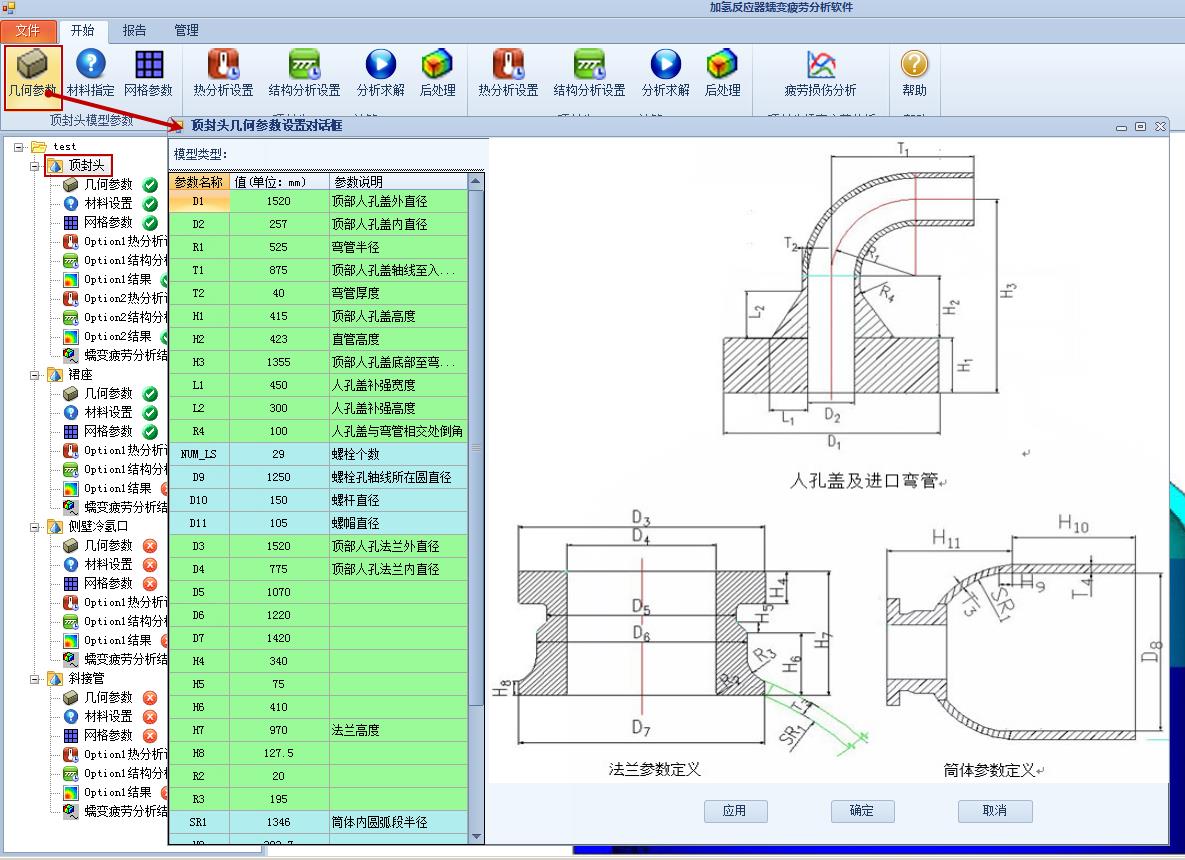The height and width of the screenshot is (860, 1185).
Task: Select the 斜接管 tree node label
Action: [x=87, y=679]
